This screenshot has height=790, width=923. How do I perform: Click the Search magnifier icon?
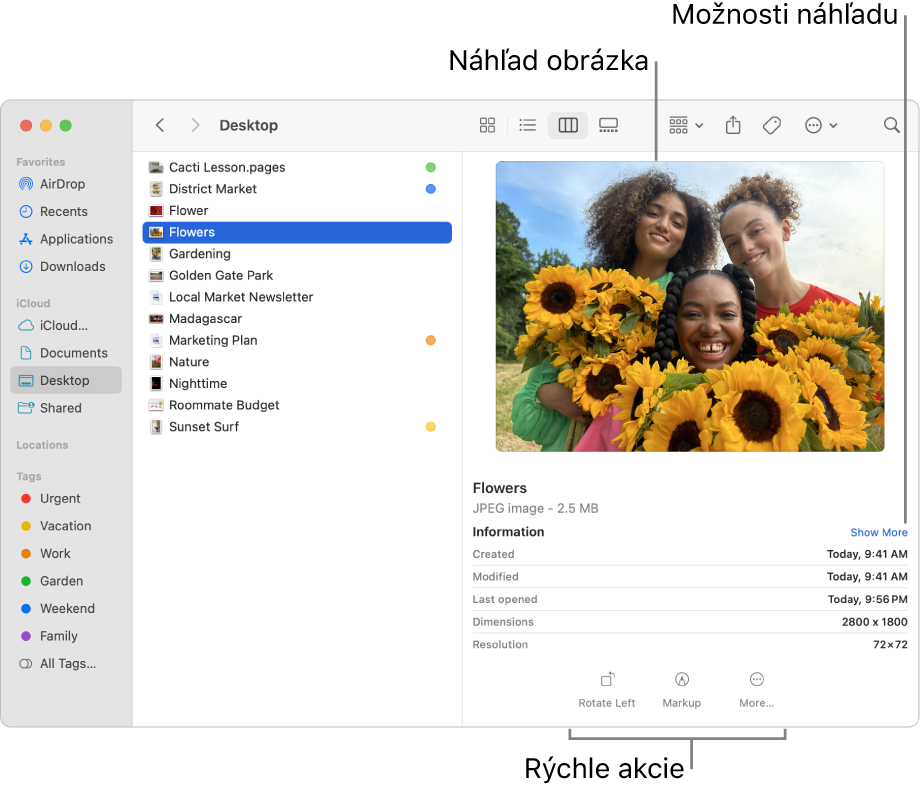pos(892,125)
